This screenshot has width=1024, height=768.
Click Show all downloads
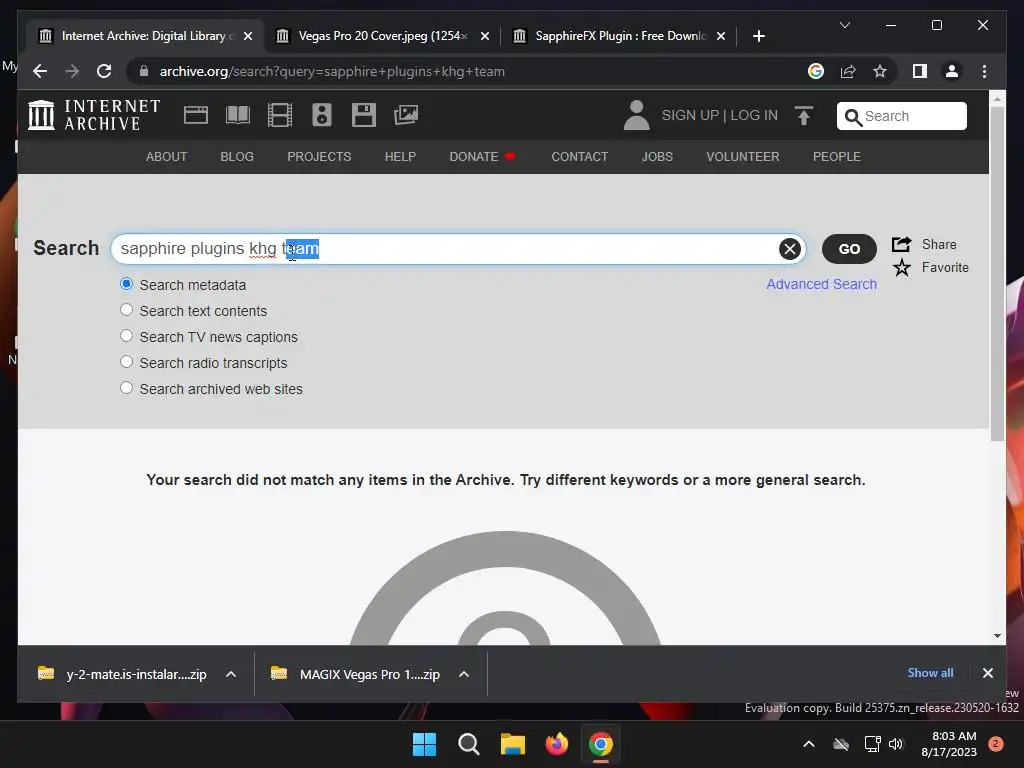point(930,673)
